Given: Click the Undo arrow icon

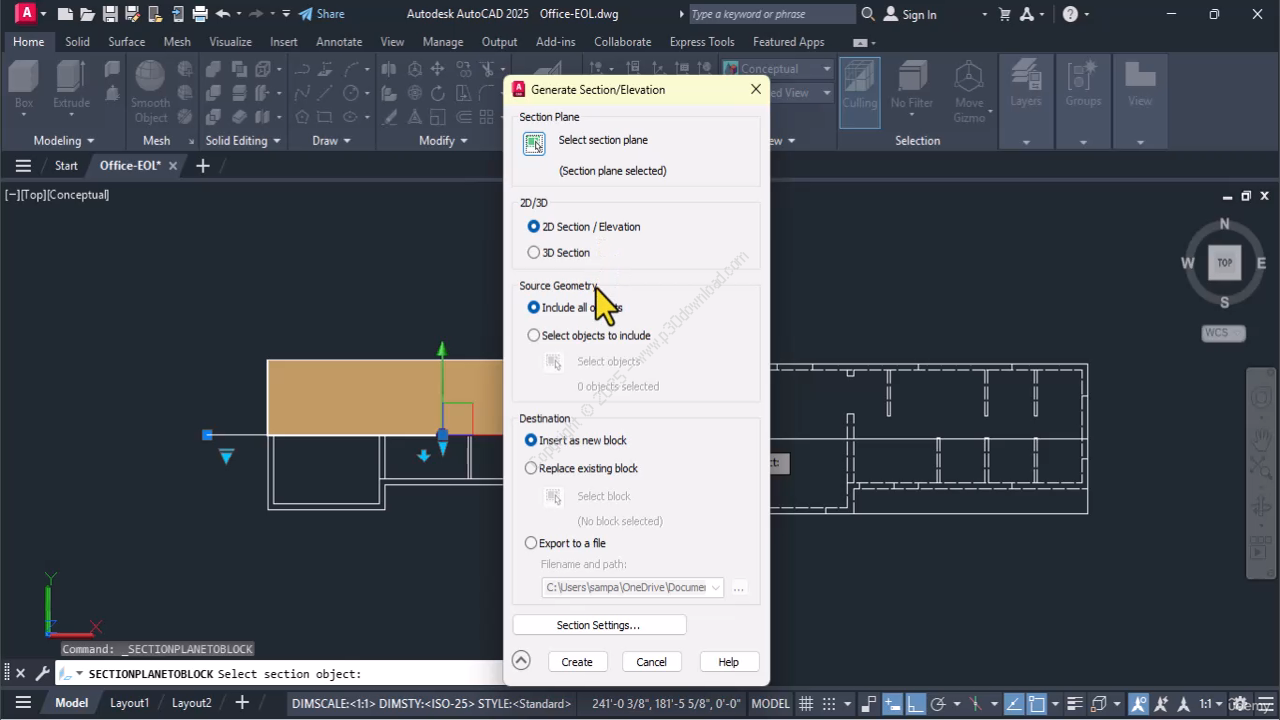Looking at the screenshot, I should [x=223, y=14].
